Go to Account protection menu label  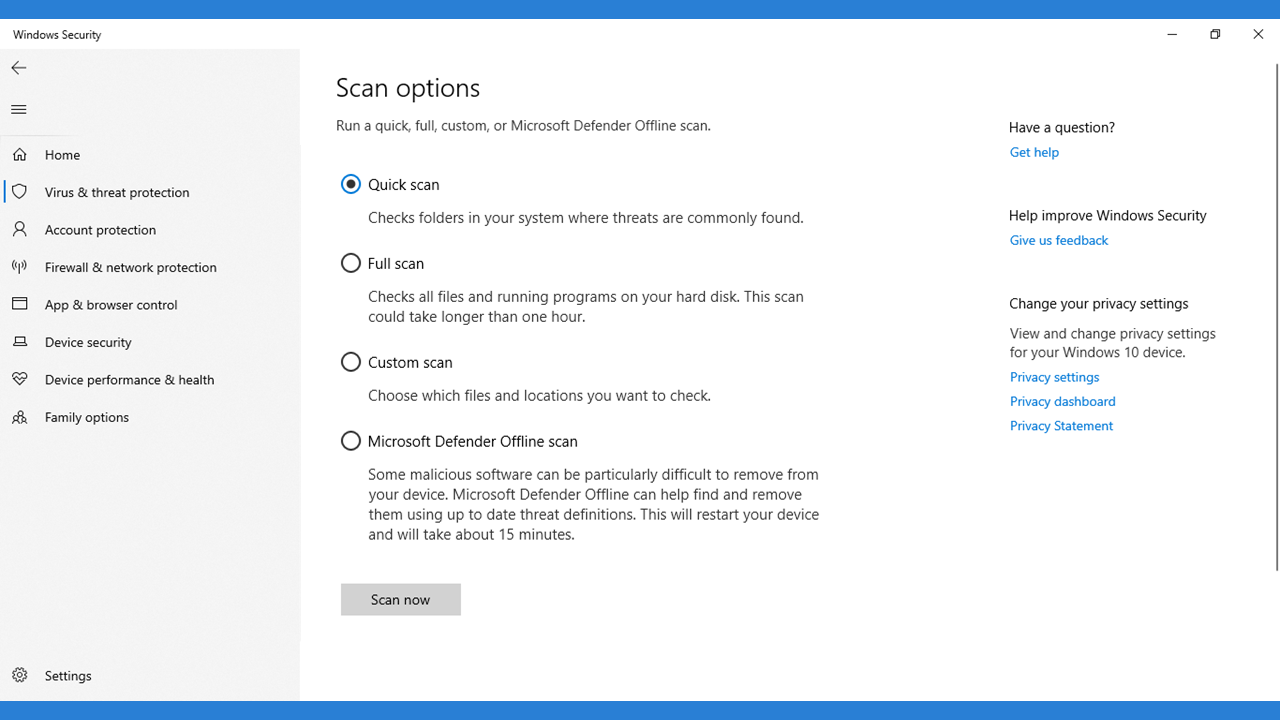(x=100, y=229)
